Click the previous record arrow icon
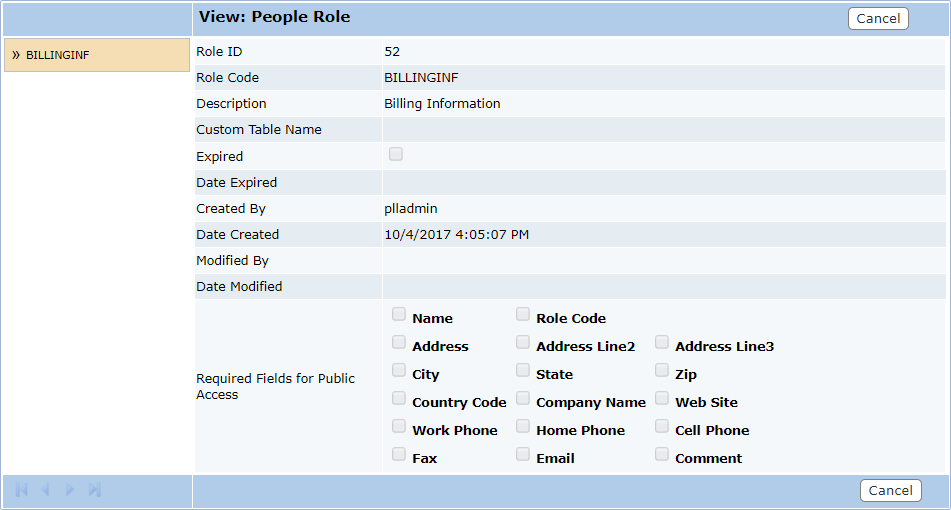The image size is (951, 510). [45, 489]
